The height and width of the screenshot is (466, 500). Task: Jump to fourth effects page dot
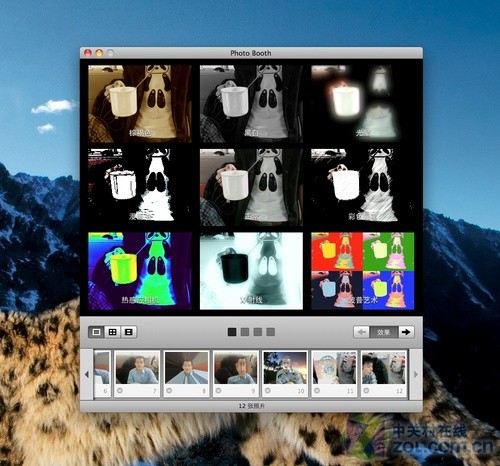pyautogui.click(x=271, y=332)
